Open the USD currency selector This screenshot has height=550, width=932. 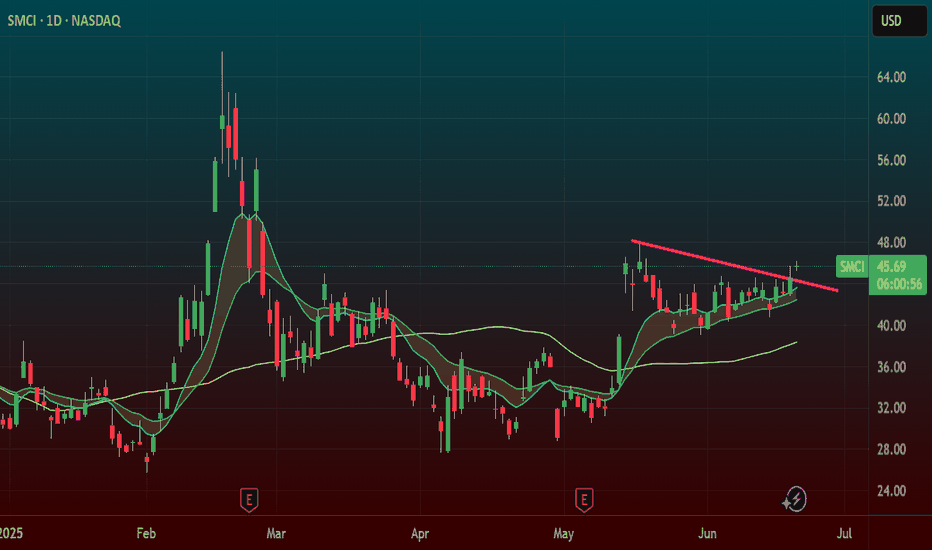pos(899,21)
